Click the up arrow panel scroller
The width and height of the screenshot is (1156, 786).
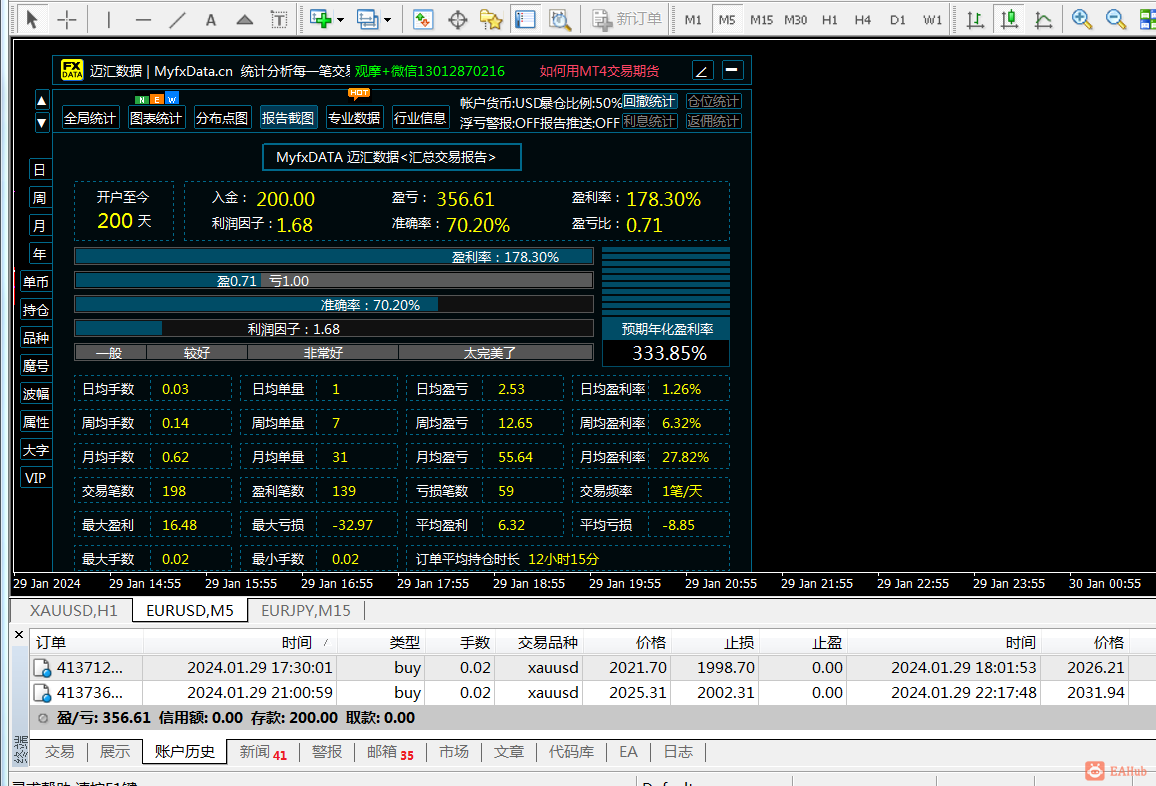pyautogui.click(x=42, y=100)
